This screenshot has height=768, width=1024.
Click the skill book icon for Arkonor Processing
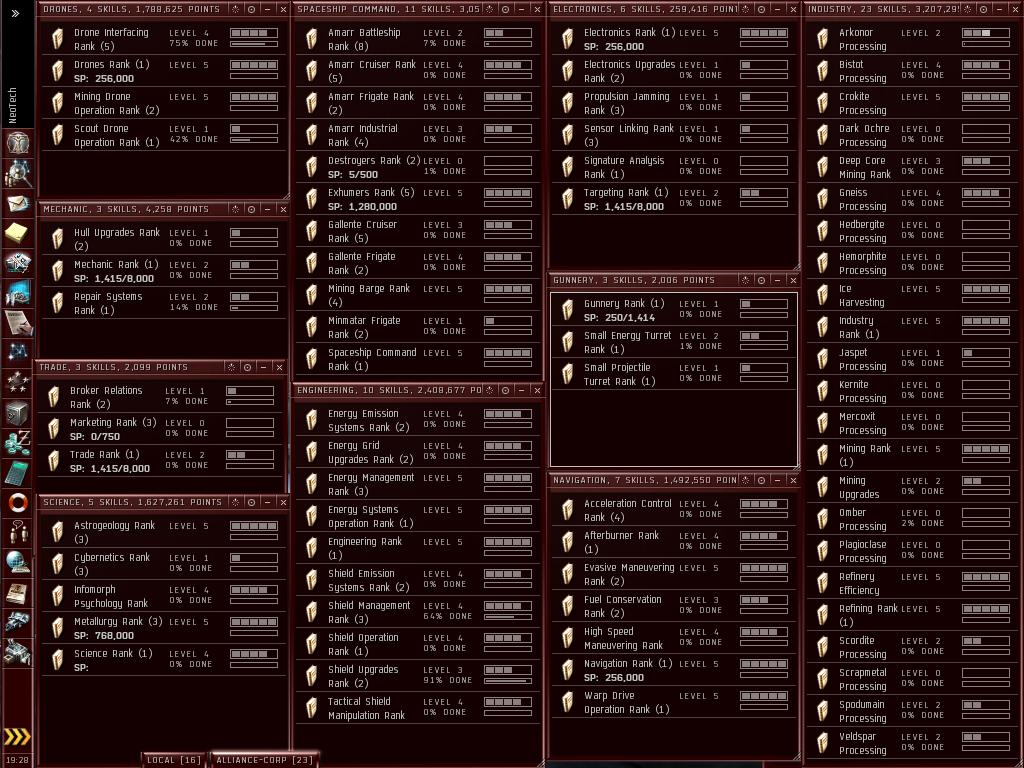[x=823, y=39]
